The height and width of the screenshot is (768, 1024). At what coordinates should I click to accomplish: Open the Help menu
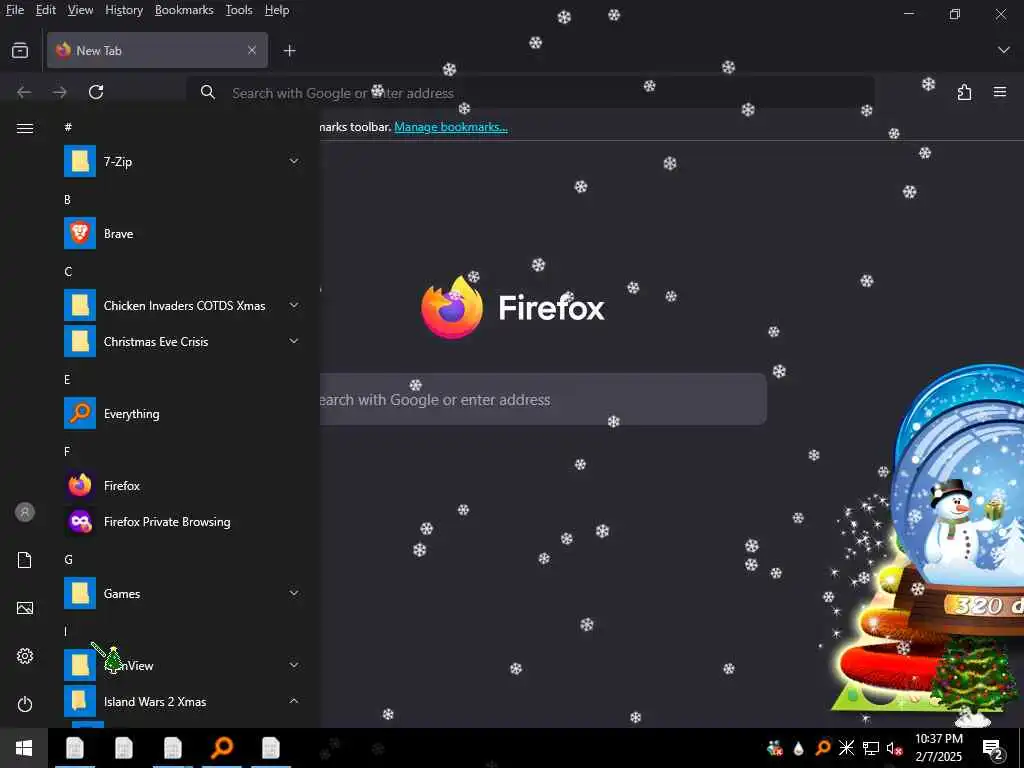pos(277,10)
